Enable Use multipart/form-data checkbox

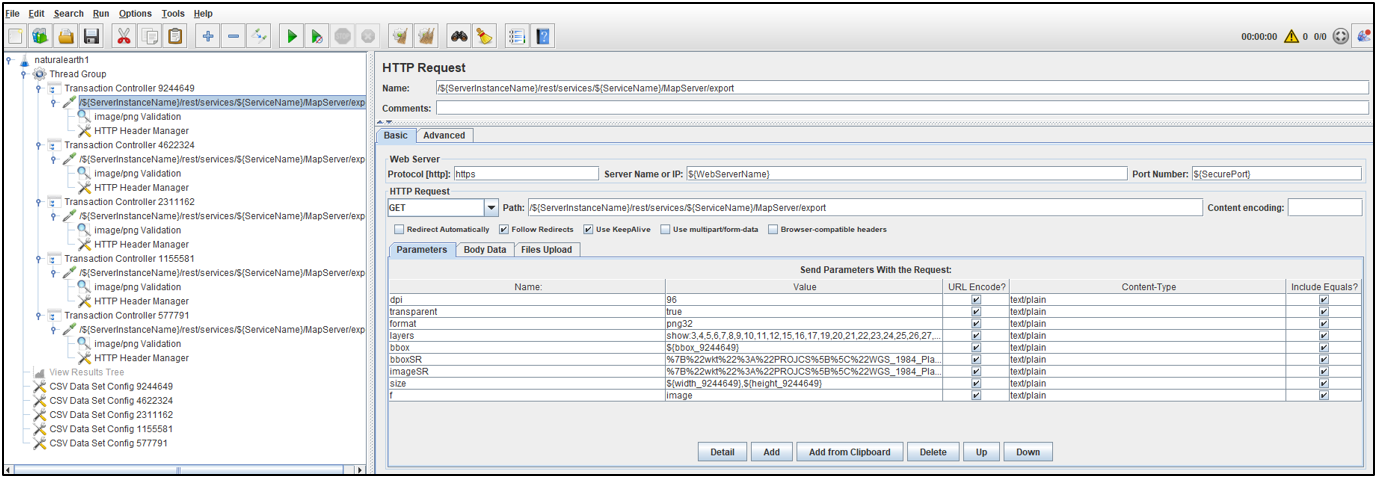point(665,229)
